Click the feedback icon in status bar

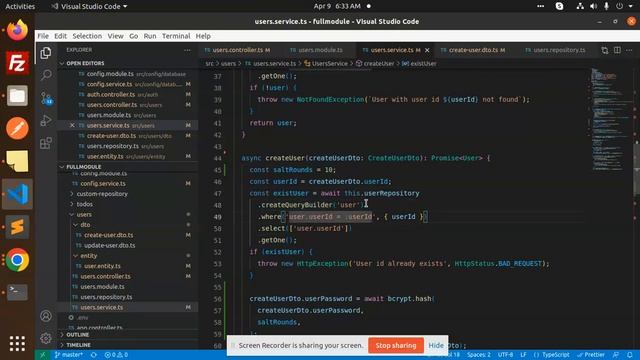pyautogui.click(x=616, y=355)
